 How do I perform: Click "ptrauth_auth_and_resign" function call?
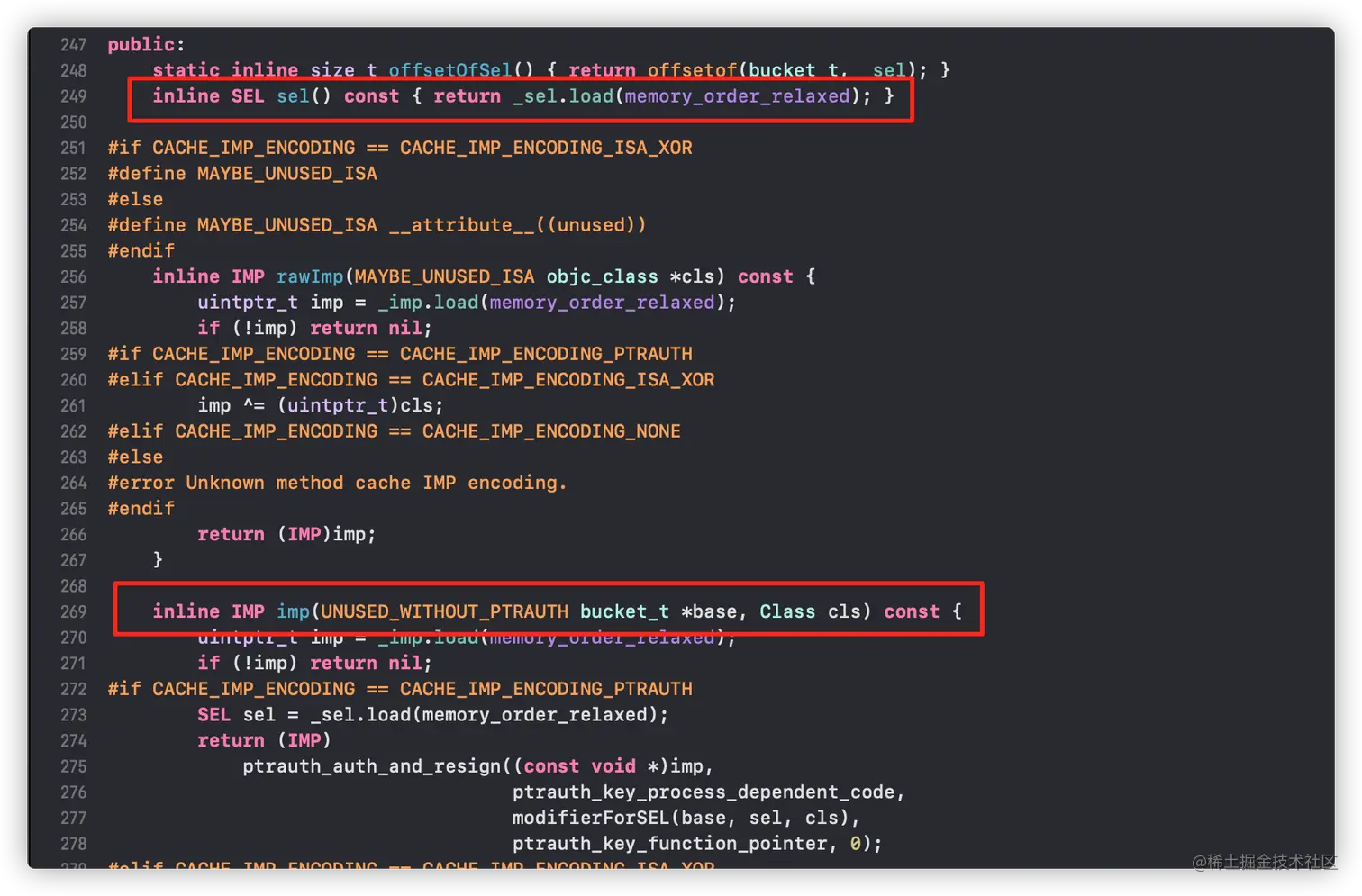371,766
